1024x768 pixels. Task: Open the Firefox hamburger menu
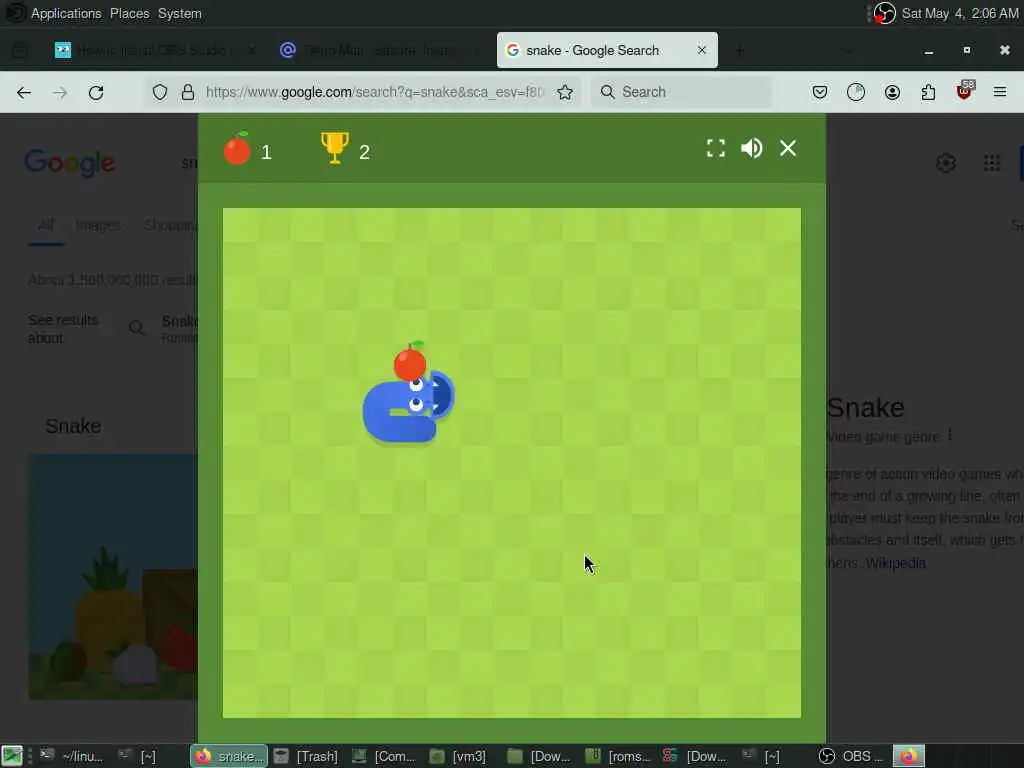[1000, 92]
